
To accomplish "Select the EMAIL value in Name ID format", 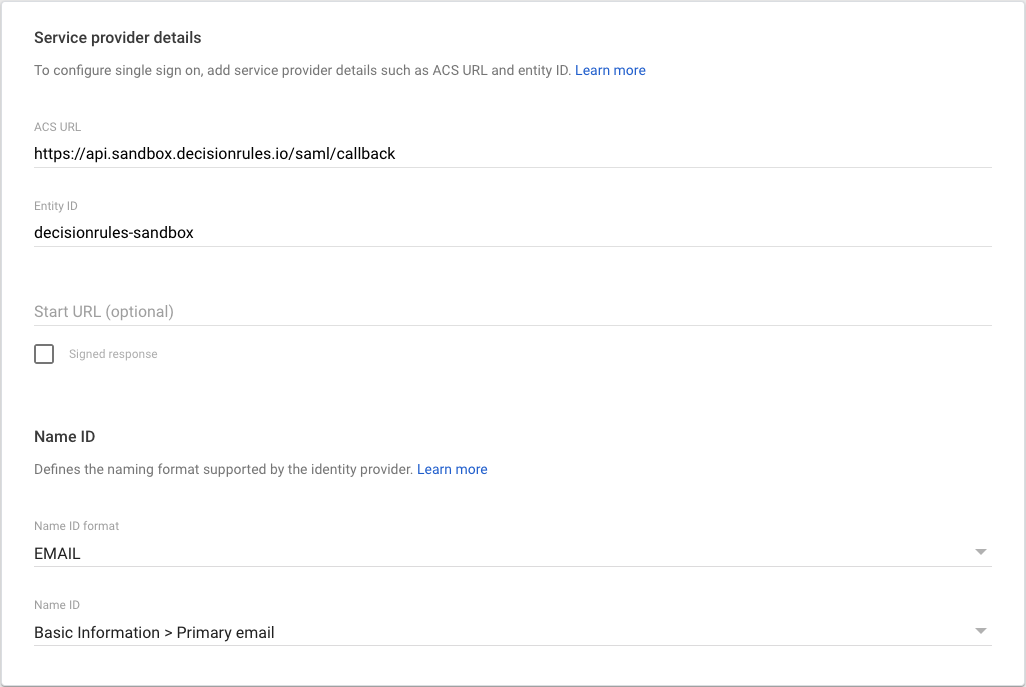I will (58, 553).
